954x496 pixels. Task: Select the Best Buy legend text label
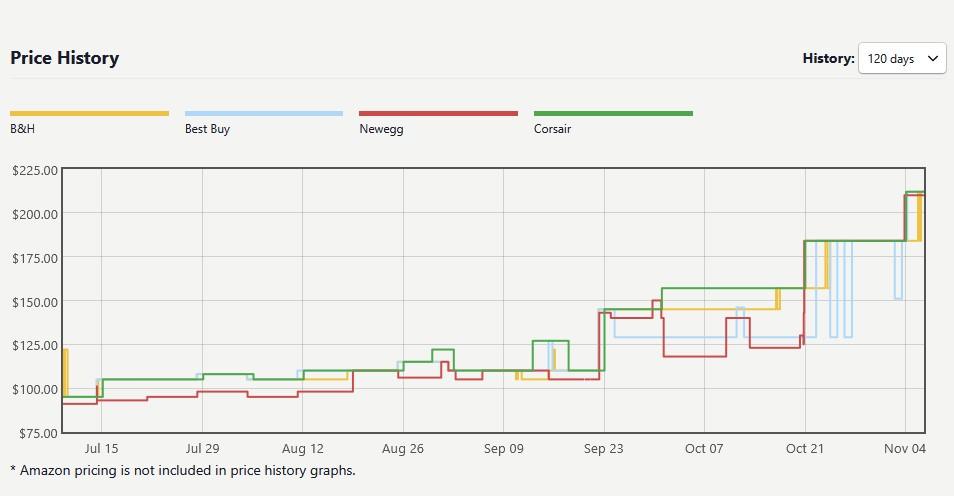coord(207,129)
